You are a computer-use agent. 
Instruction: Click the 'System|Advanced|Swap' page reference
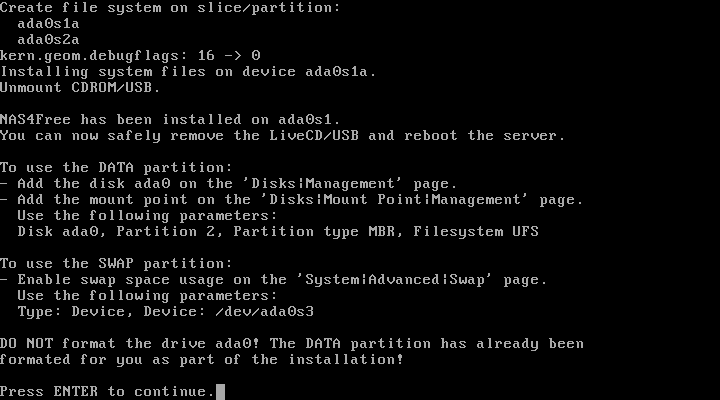pyautogui.click(x=394, y=280)
